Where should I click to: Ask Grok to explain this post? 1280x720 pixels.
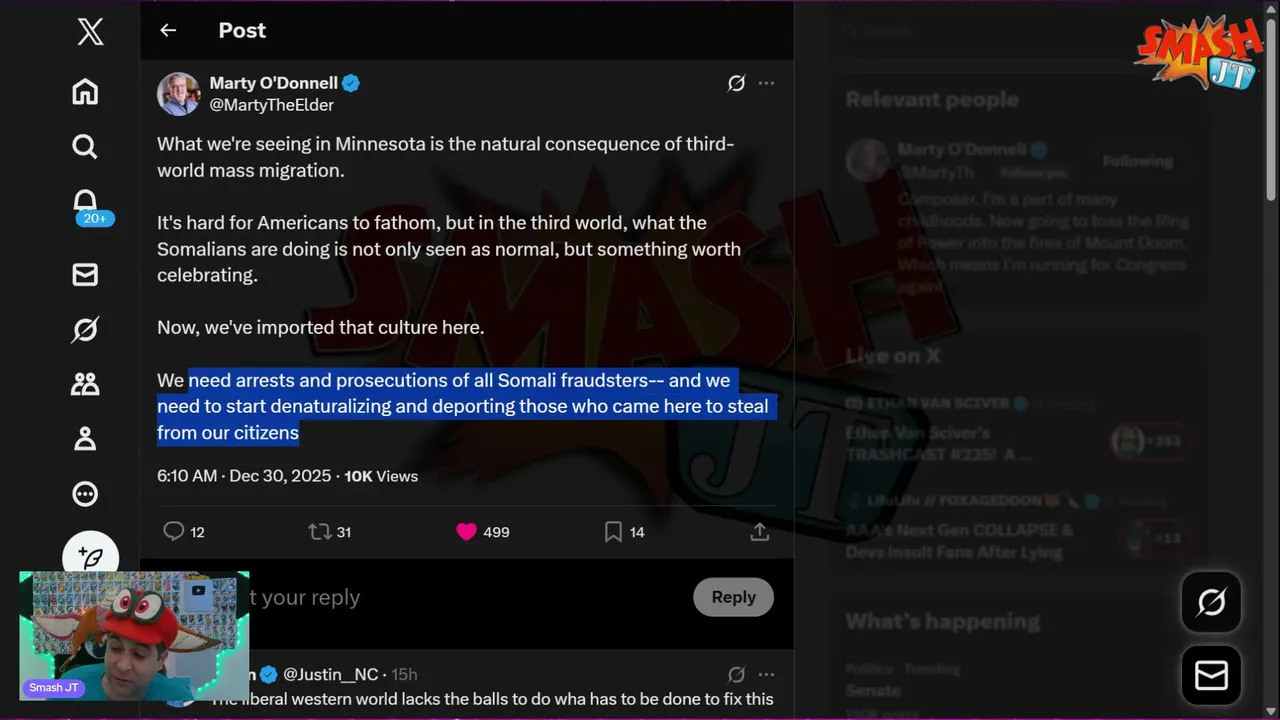[x=736, y=83]
